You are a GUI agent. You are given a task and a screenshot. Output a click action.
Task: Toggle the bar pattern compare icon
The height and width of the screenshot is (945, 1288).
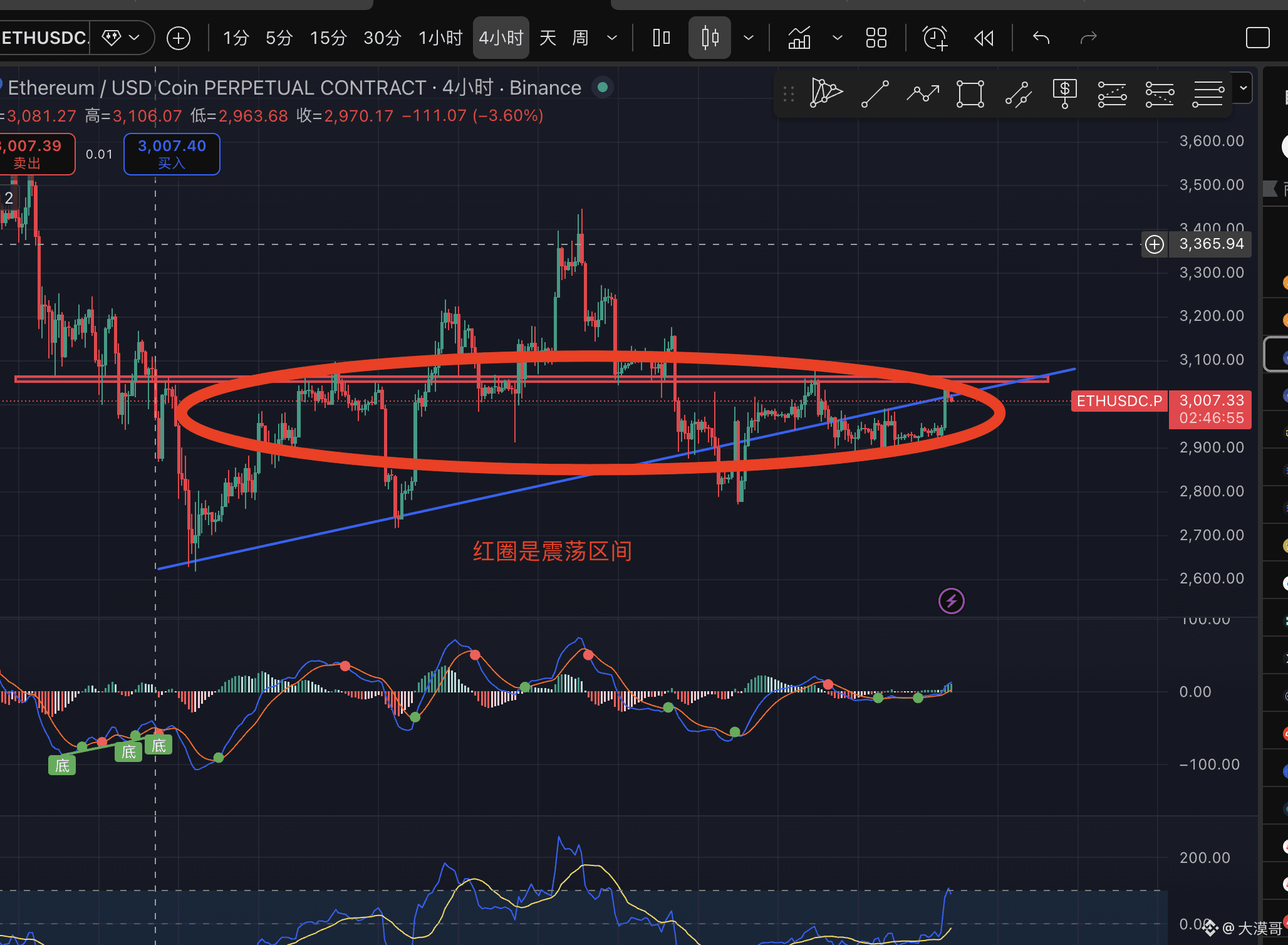661,38
